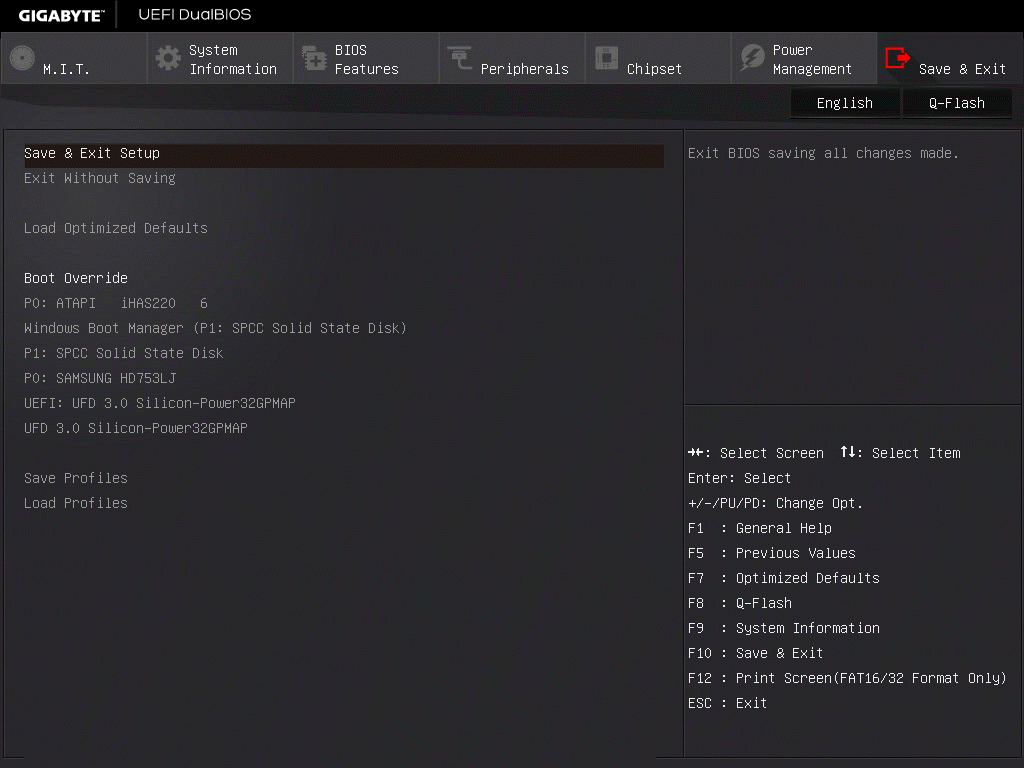Click the BIOS Features chip icon

click(314, 58)
